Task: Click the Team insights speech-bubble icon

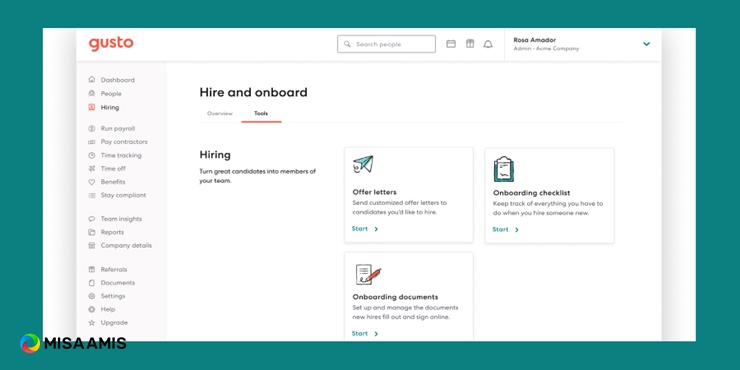Action: coord(92,219)
